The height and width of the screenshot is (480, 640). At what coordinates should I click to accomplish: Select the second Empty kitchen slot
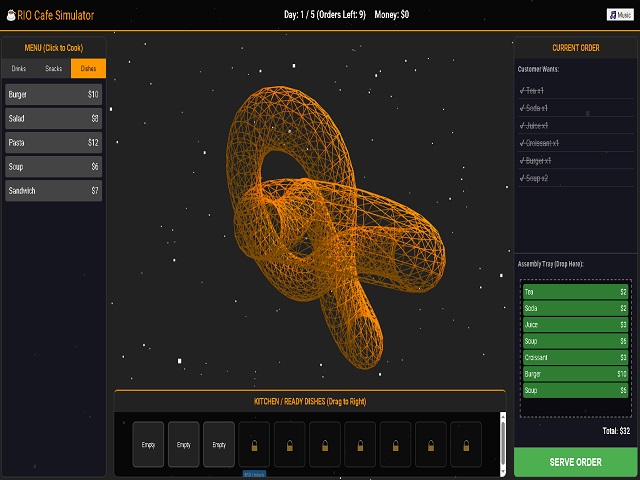184,444
